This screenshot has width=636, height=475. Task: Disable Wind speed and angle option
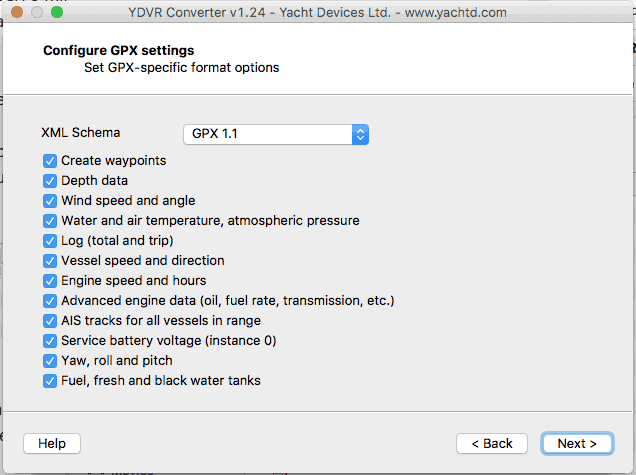click(50, 201)
